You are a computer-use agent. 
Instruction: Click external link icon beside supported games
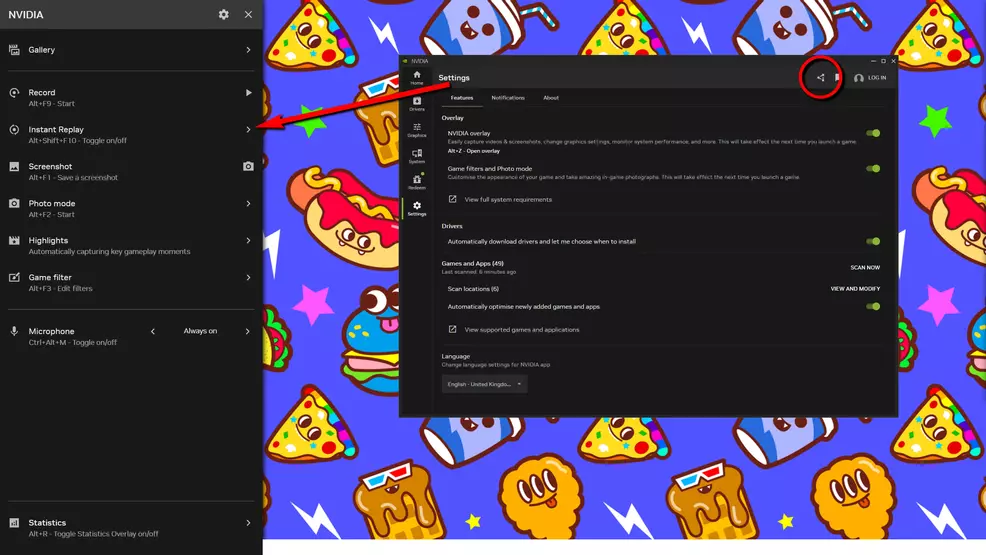pyautogui.click(x=452, y=329)
